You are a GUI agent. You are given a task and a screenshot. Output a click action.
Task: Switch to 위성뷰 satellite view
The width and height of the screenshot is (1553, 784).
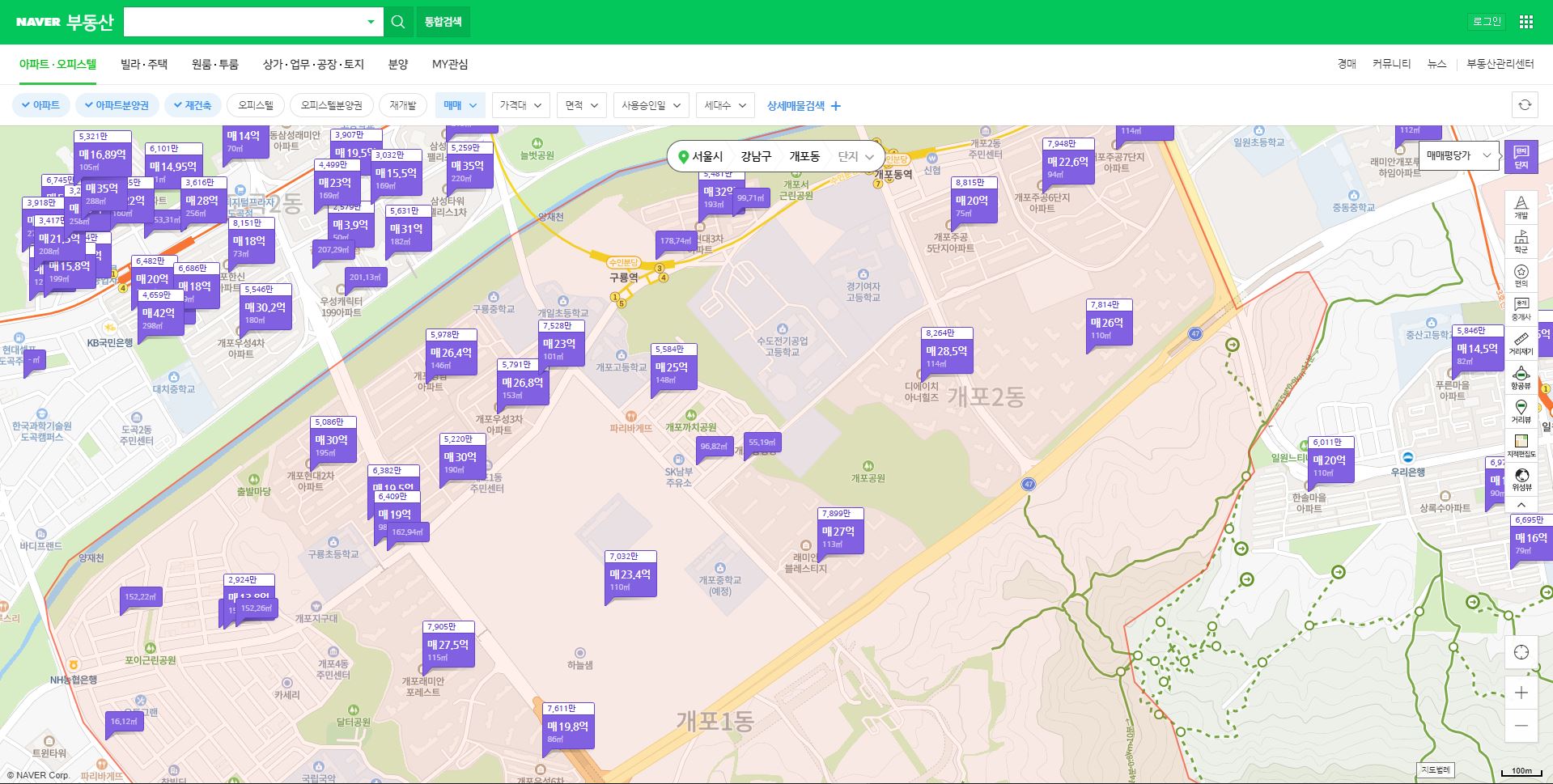click(x=1521, y=480)
